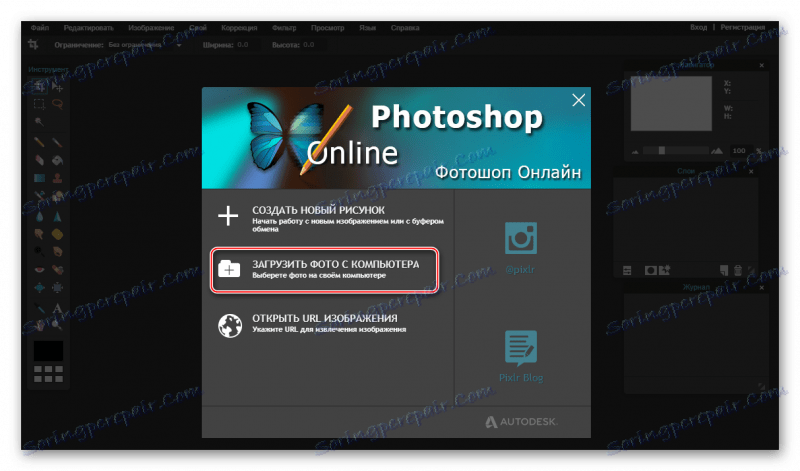Close the Навигатор panel
The height and width of the screenshot is (471, 800).
coord(761,65)
